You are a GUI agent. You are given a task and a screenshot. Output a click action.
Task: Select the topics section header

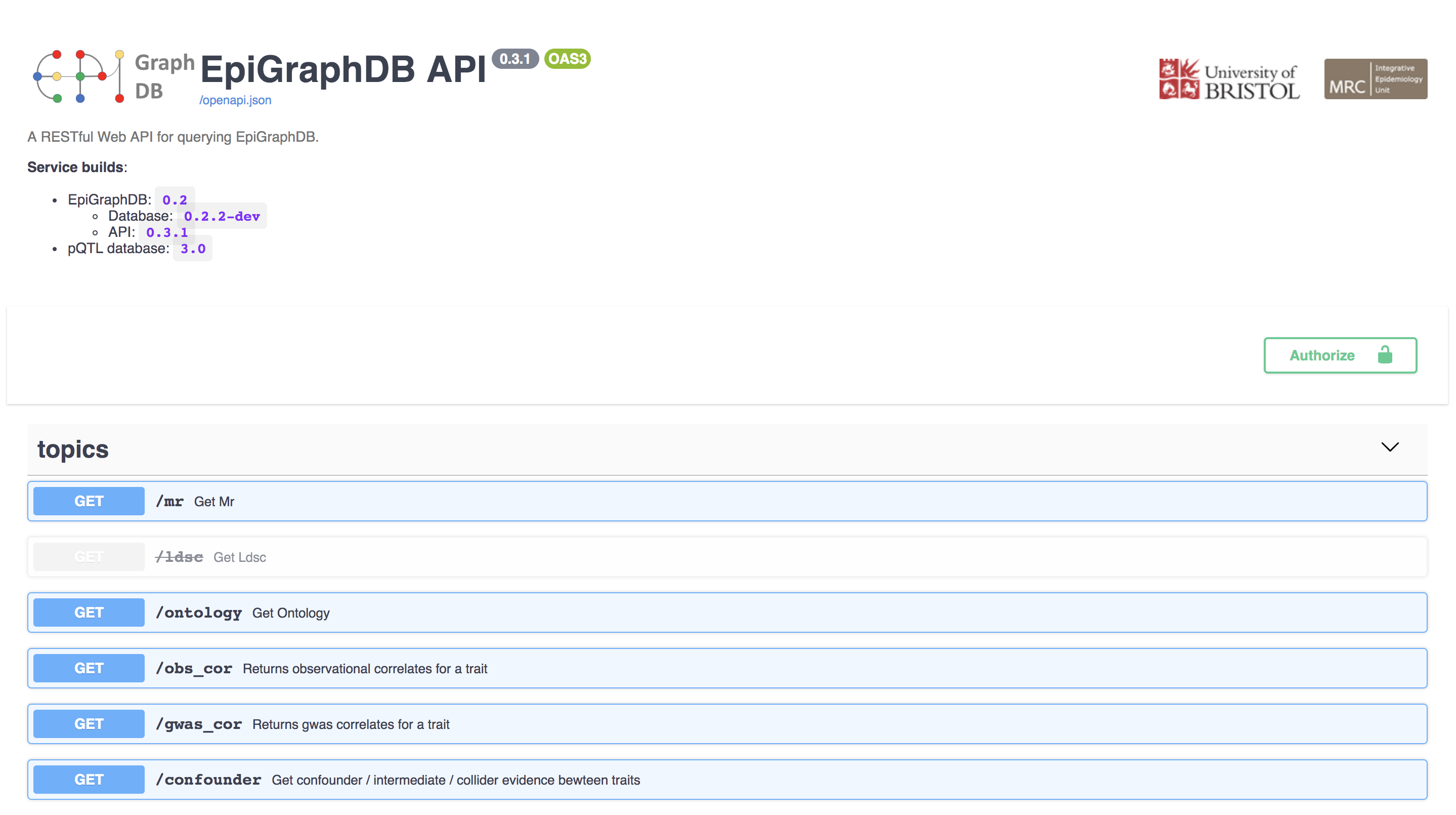73,449
